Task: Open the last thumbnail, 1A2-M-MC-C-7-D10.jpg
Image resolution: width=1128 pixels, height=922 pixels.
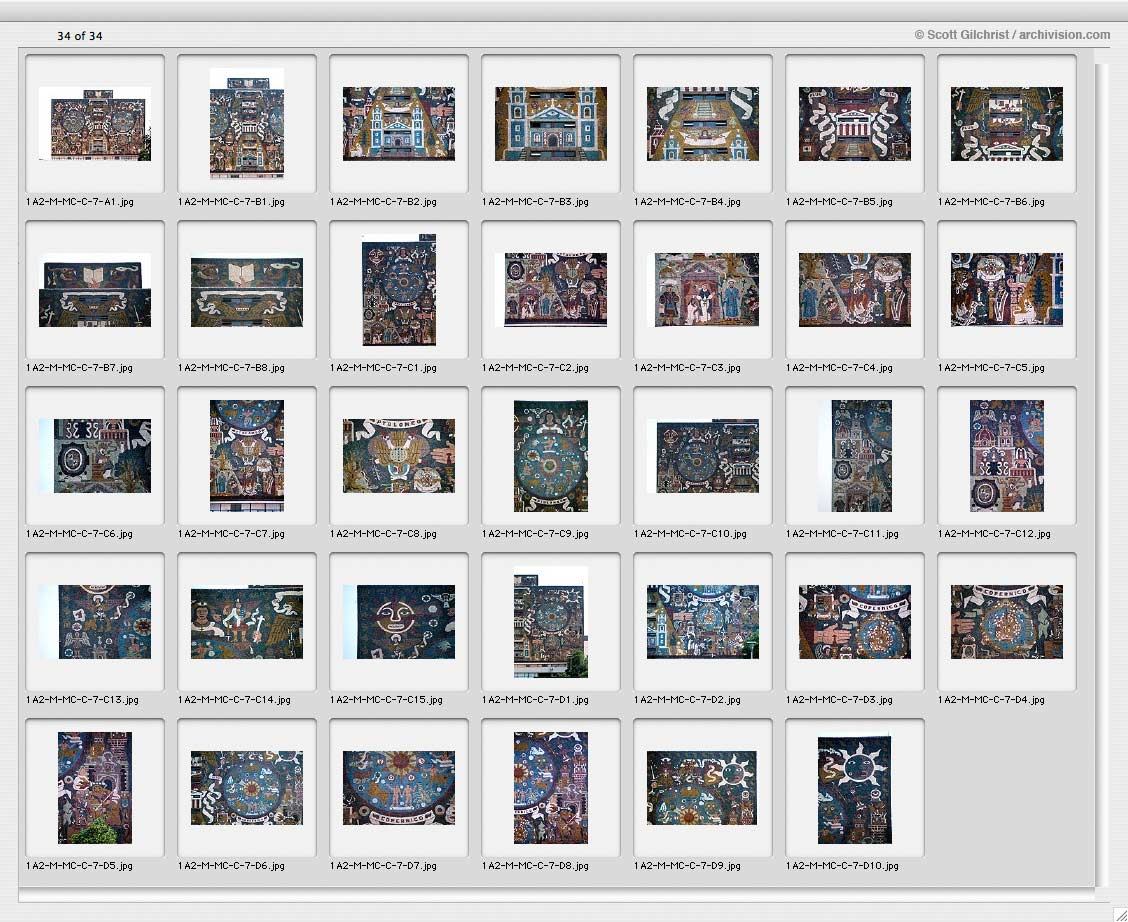Action: [855, 788]
